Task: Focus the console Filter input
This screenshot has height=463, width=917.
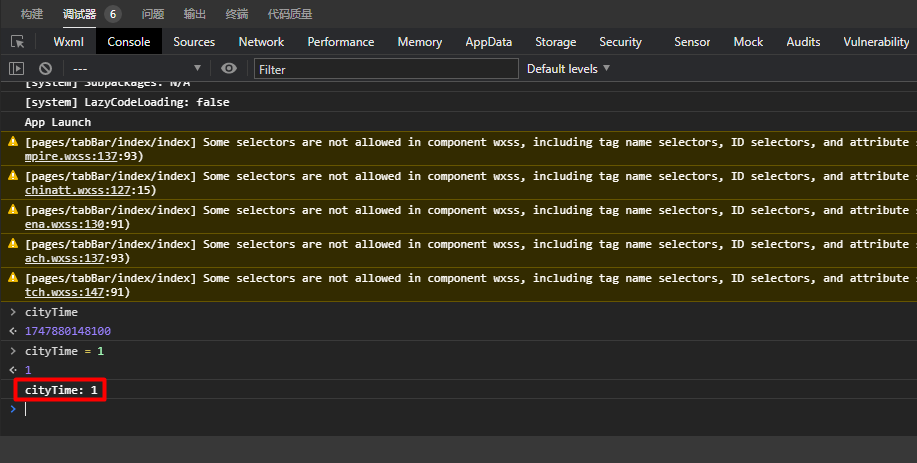Action: click(x=386, y=69)
